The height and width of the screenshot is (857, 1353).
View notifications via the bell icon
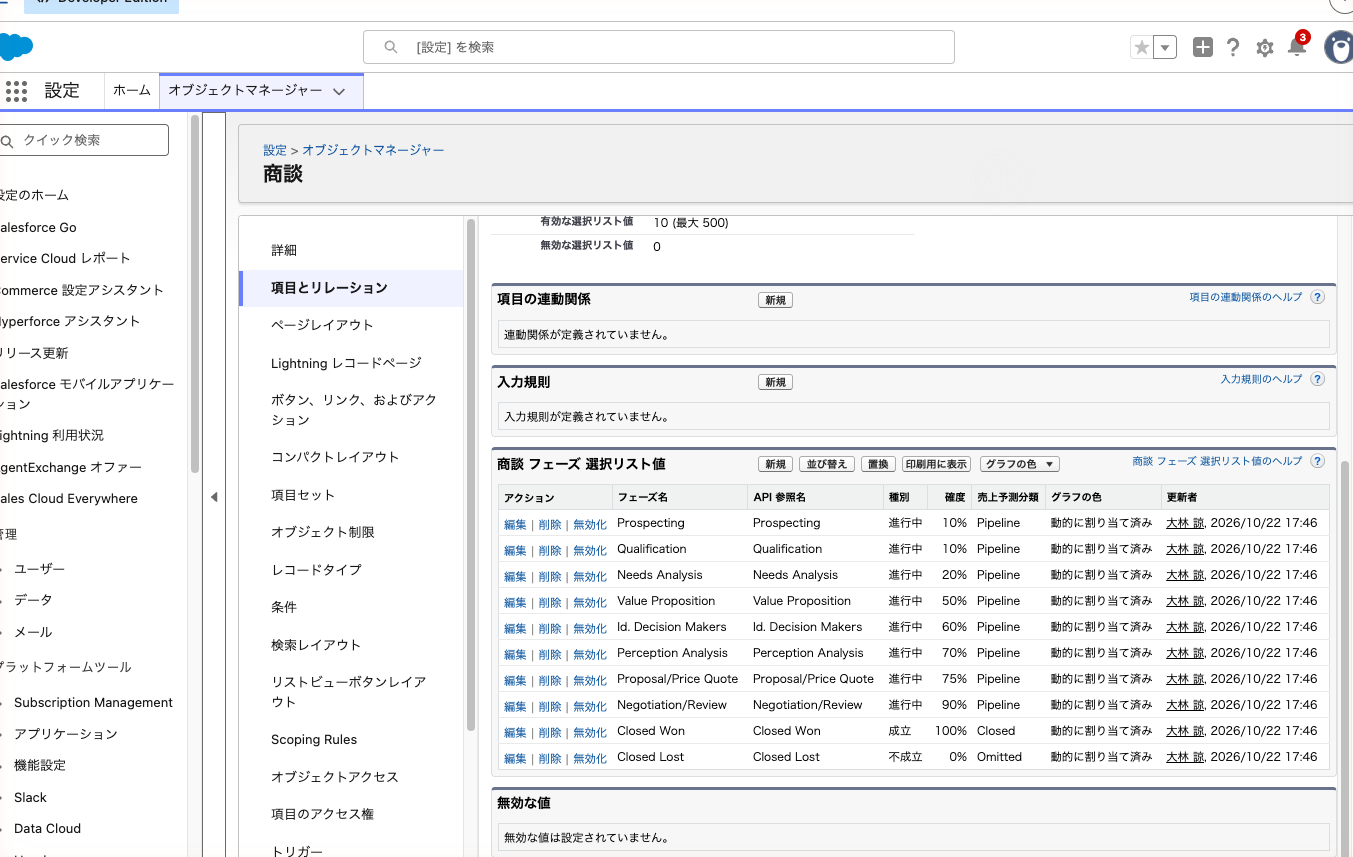(1297, 46)
